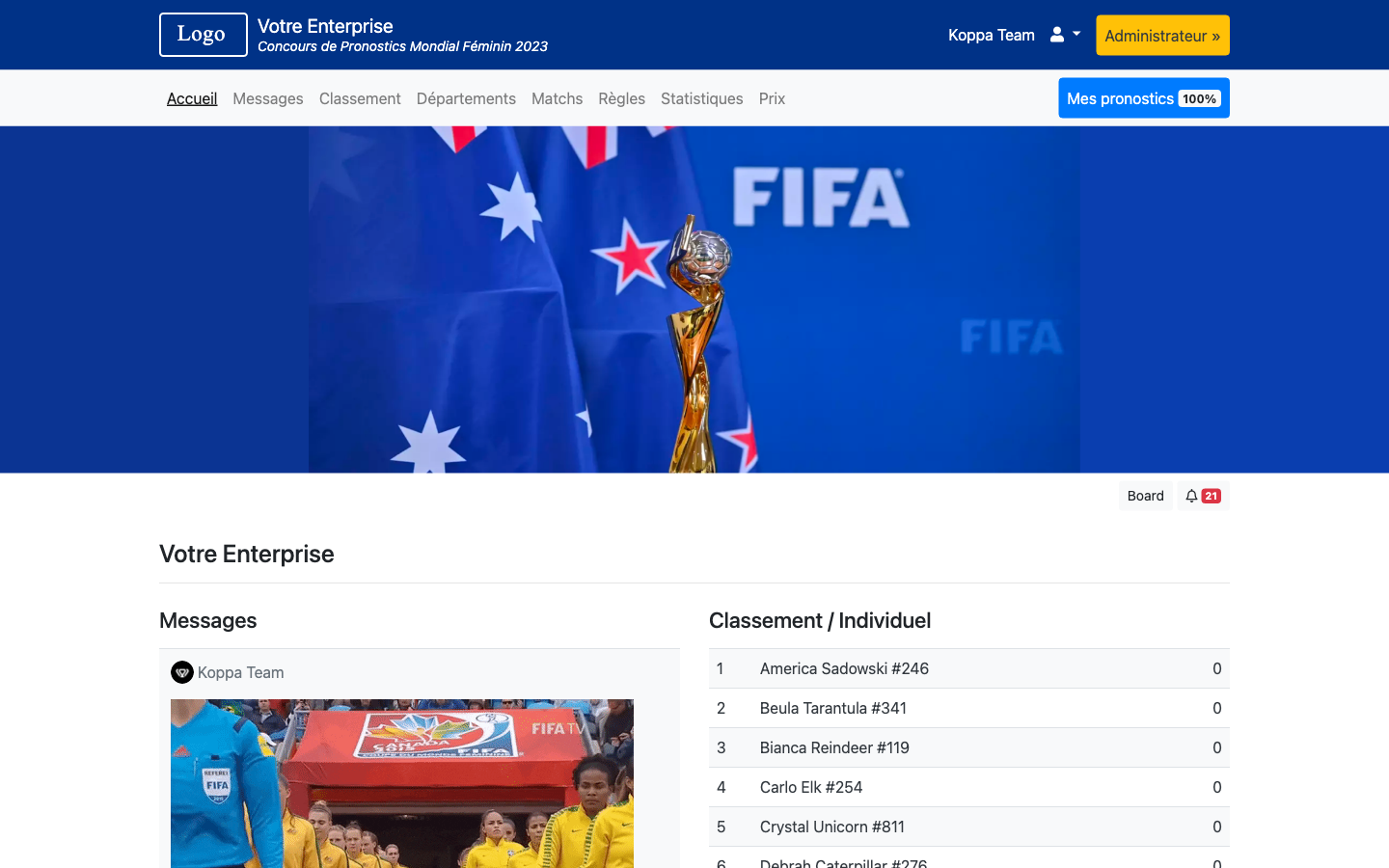Click Koppa Team author in message card

click(240, 672)
